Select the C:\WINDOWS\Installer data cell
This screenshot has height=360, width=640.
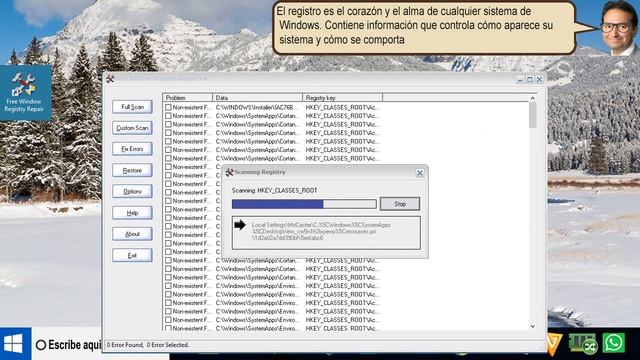(x=258, y=107)
